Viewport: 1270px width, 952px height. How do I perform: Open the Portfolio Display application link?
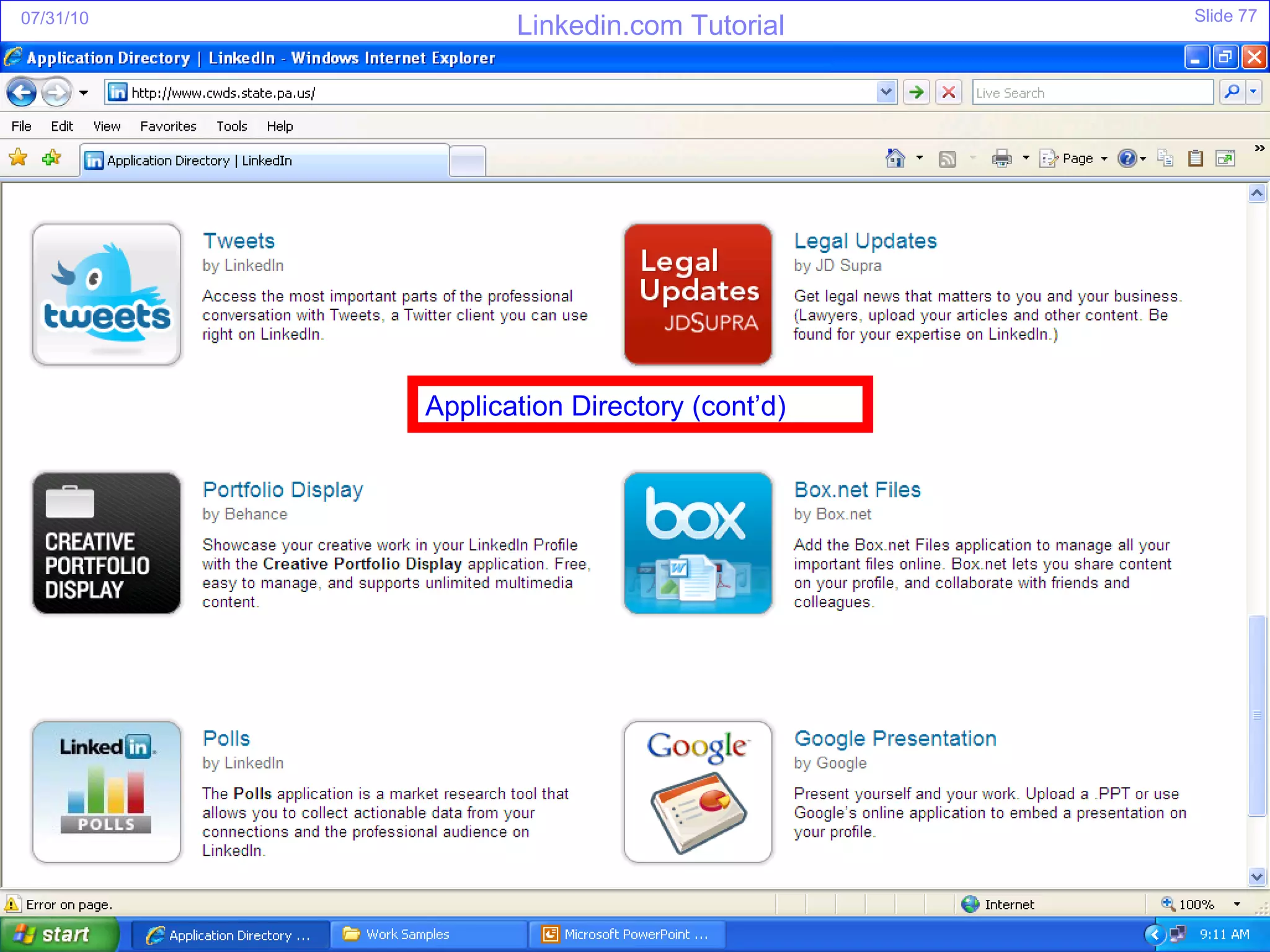[283, 490]
